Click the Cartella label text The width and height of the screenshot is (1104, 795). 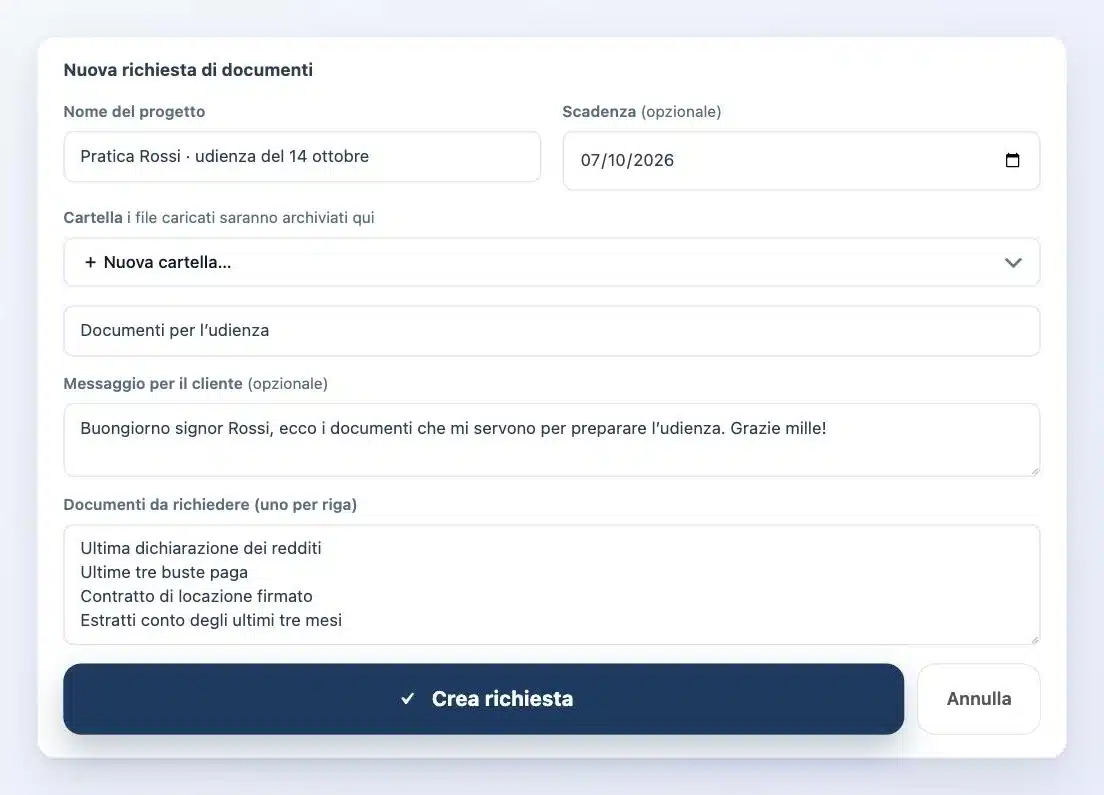pos(93,218)
